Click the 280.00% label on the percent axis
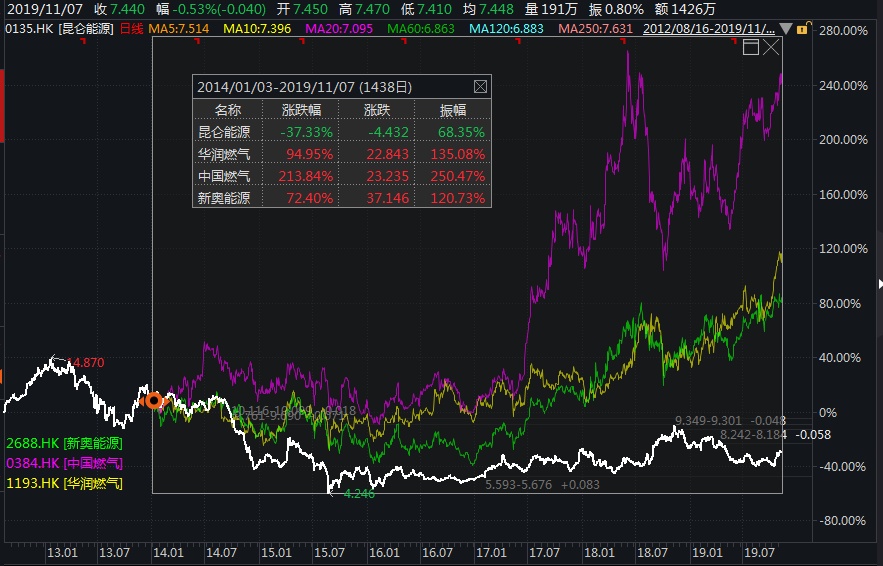The image size is (883, 566). (x=844, y=30)
